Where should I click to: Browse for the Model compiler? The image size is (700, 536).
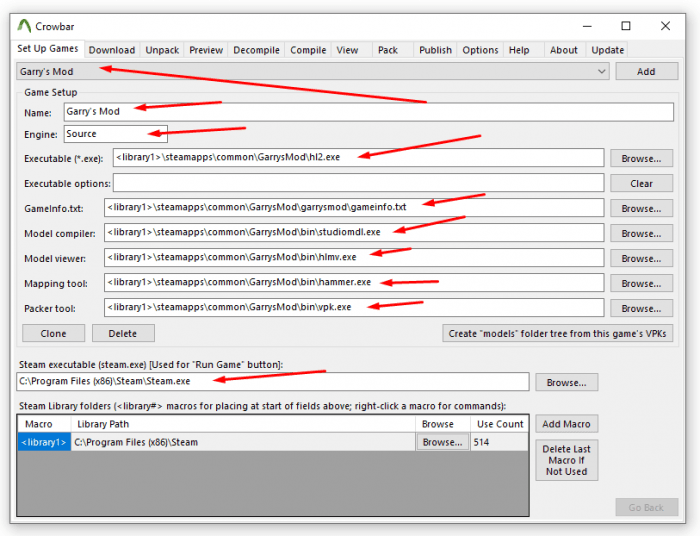pos(642,233)
